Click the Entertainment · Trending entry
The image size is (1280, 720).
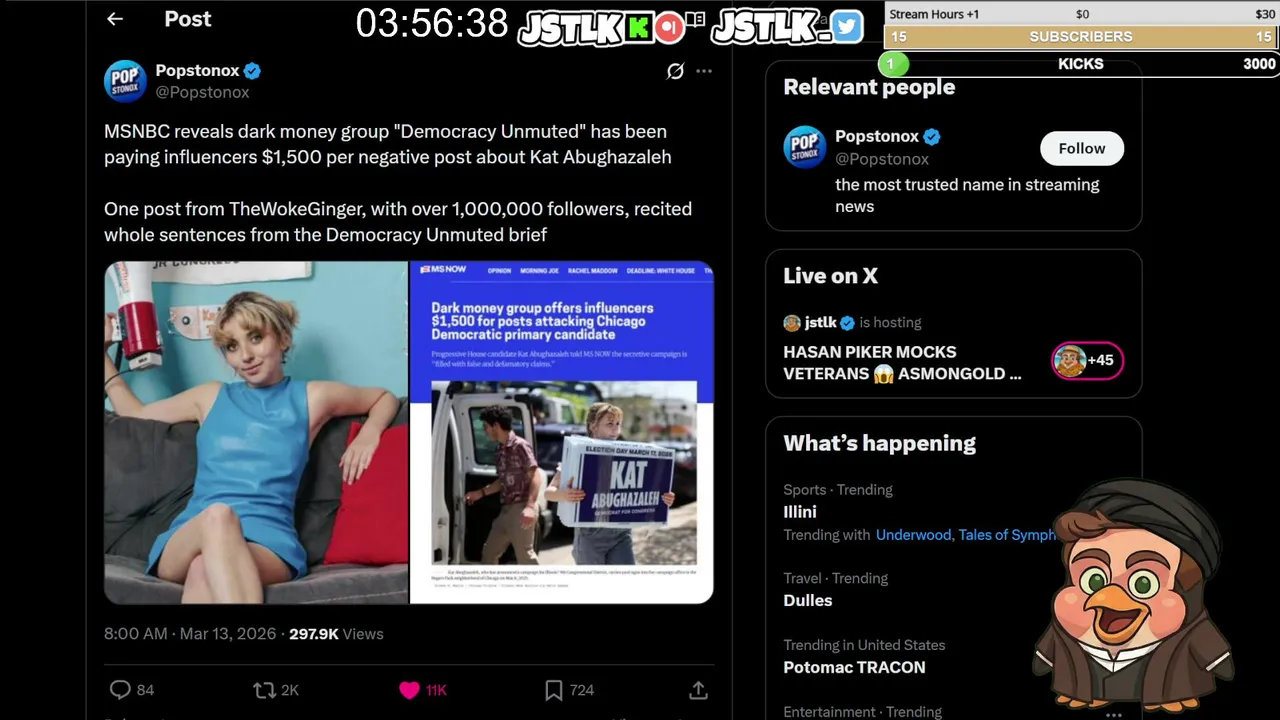point(862,712)
